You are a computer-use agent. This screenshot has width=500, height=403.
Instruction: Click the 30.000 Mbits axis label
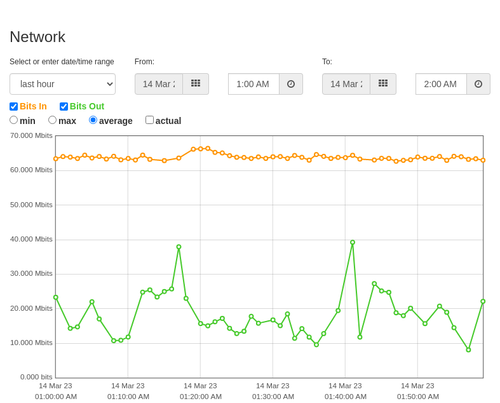click(x=31, y=274)
